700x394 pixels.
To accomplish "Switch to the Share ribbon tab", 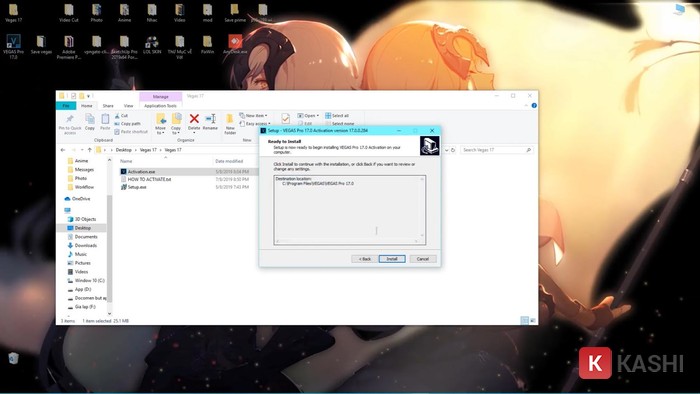I will click(108, 106).
